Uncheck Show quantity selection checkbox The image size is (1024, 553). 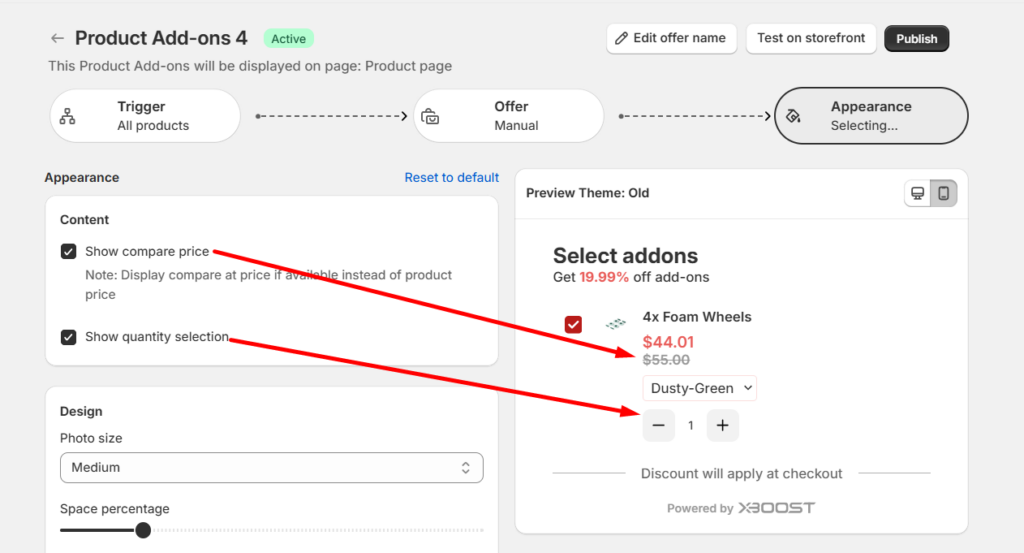(68, 337)
